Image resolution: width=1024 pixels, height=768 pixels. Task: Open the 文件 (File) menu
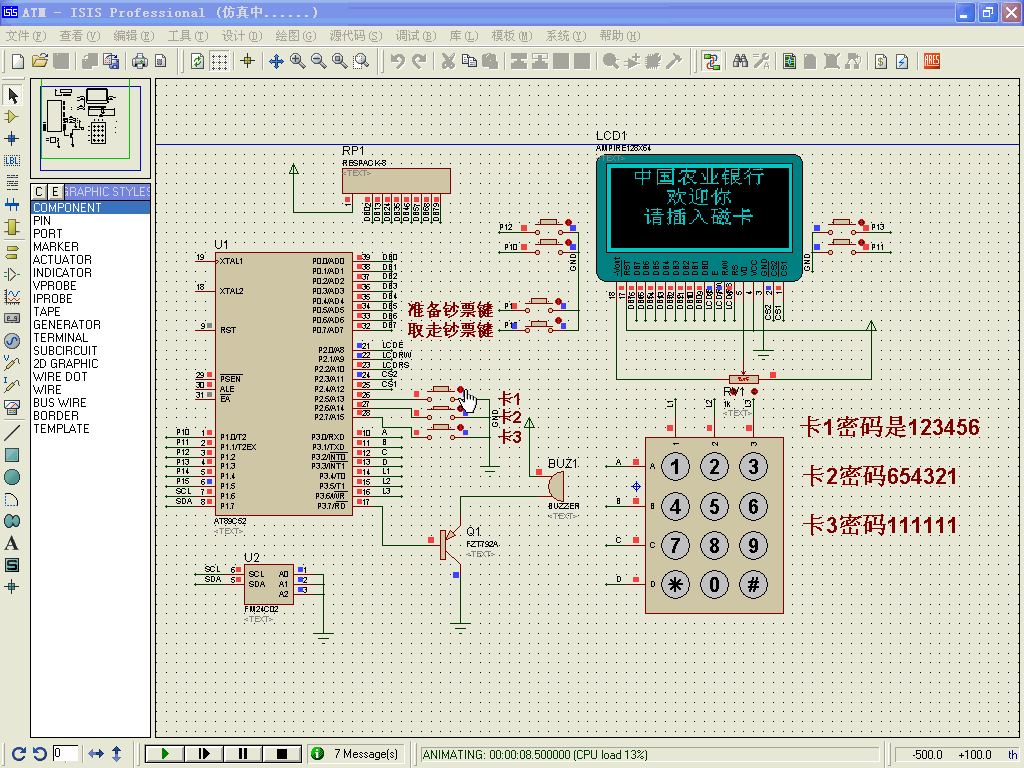[26, 36]
